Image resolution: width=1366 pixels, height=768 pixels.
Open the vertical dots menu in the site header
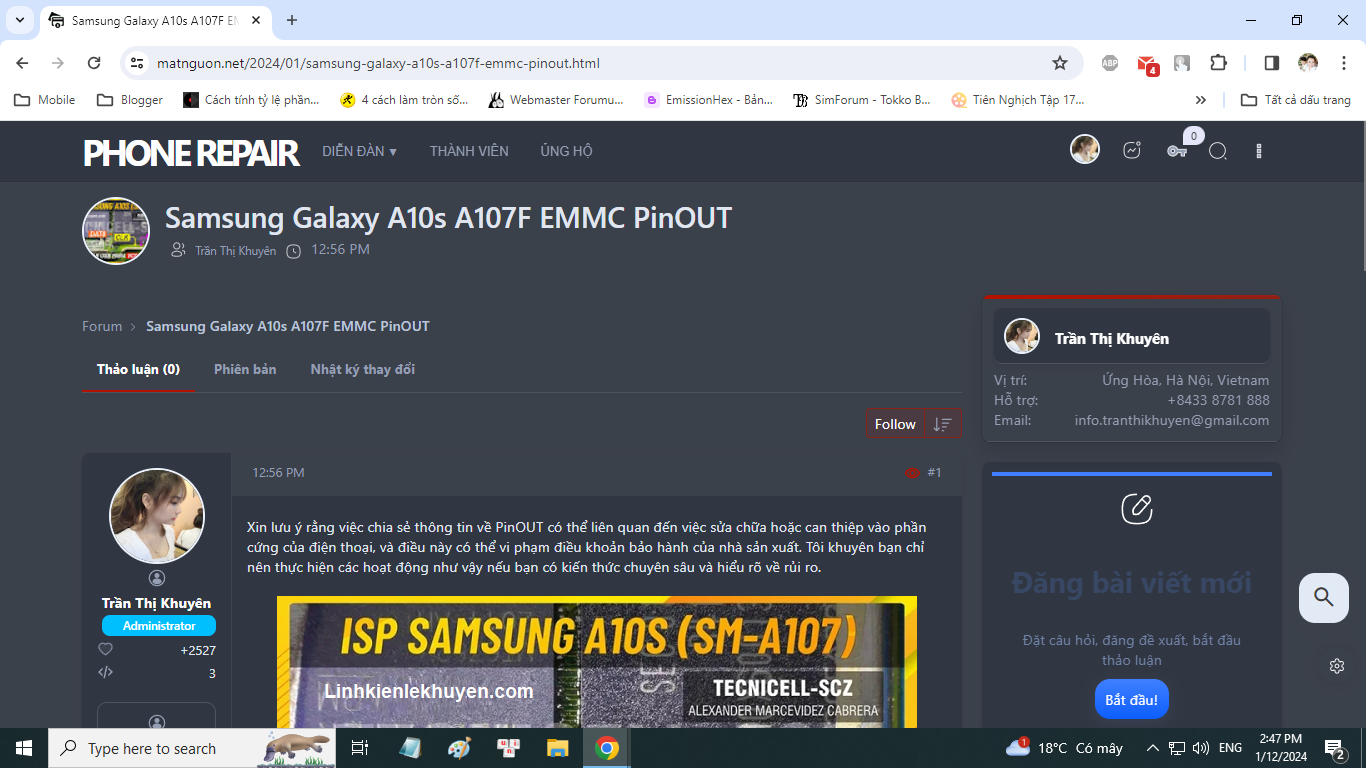tap(1259, 151)
